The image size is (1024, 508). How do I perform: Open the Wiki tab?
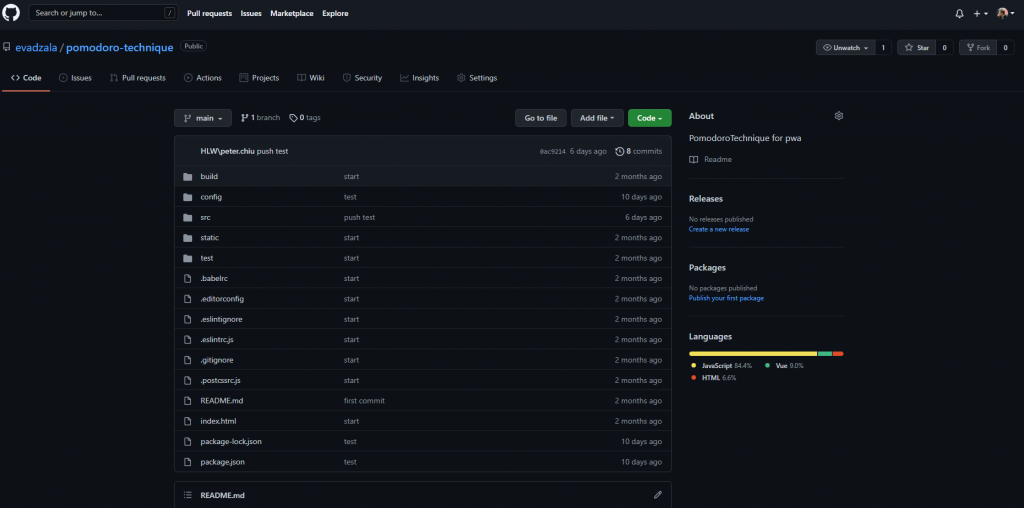click(x=311, y=78)
